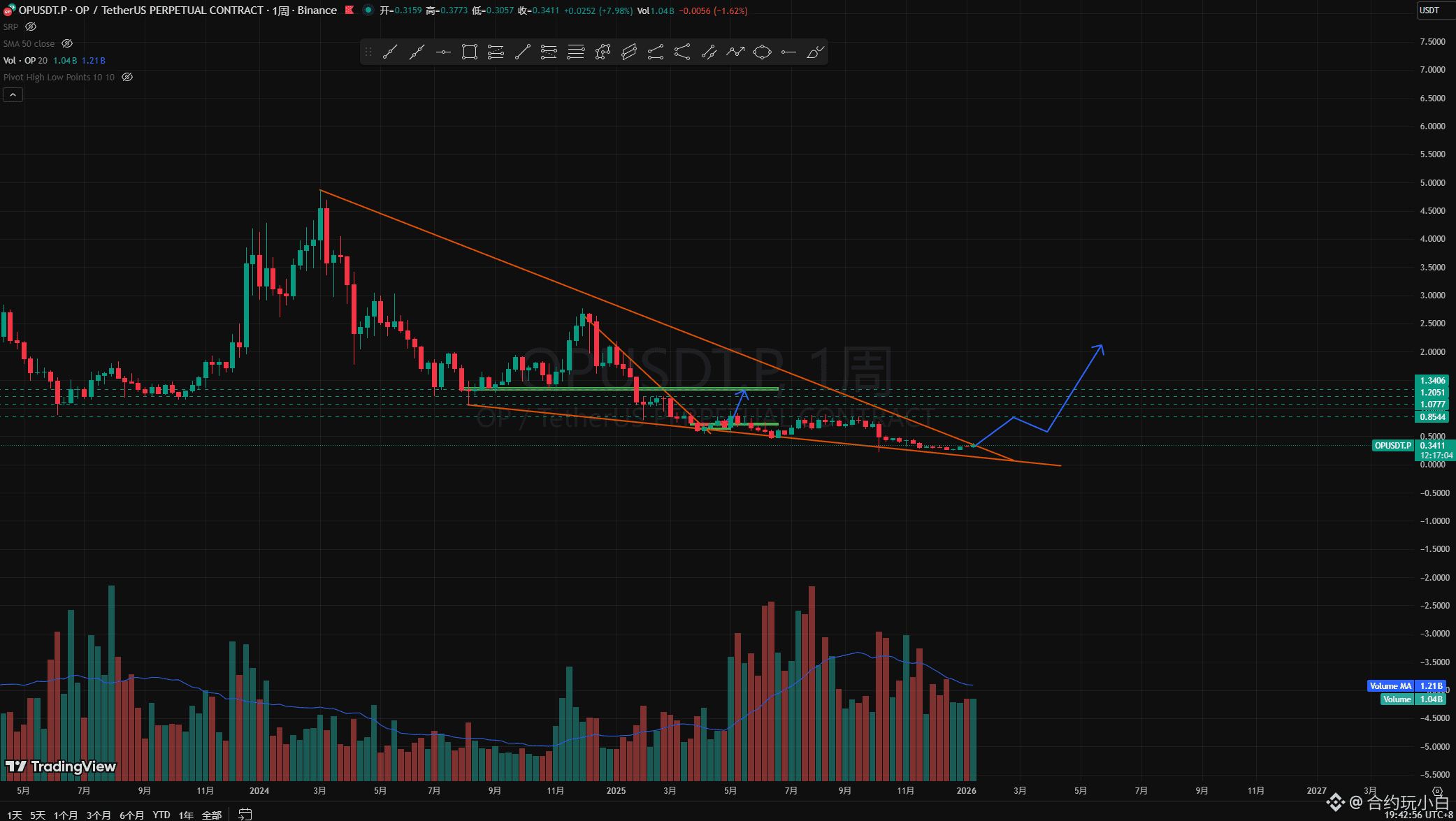This screenshot has height=821, width=1456.
Task: Select the disjoint diverging lines tool
Action: pos(682,52)
